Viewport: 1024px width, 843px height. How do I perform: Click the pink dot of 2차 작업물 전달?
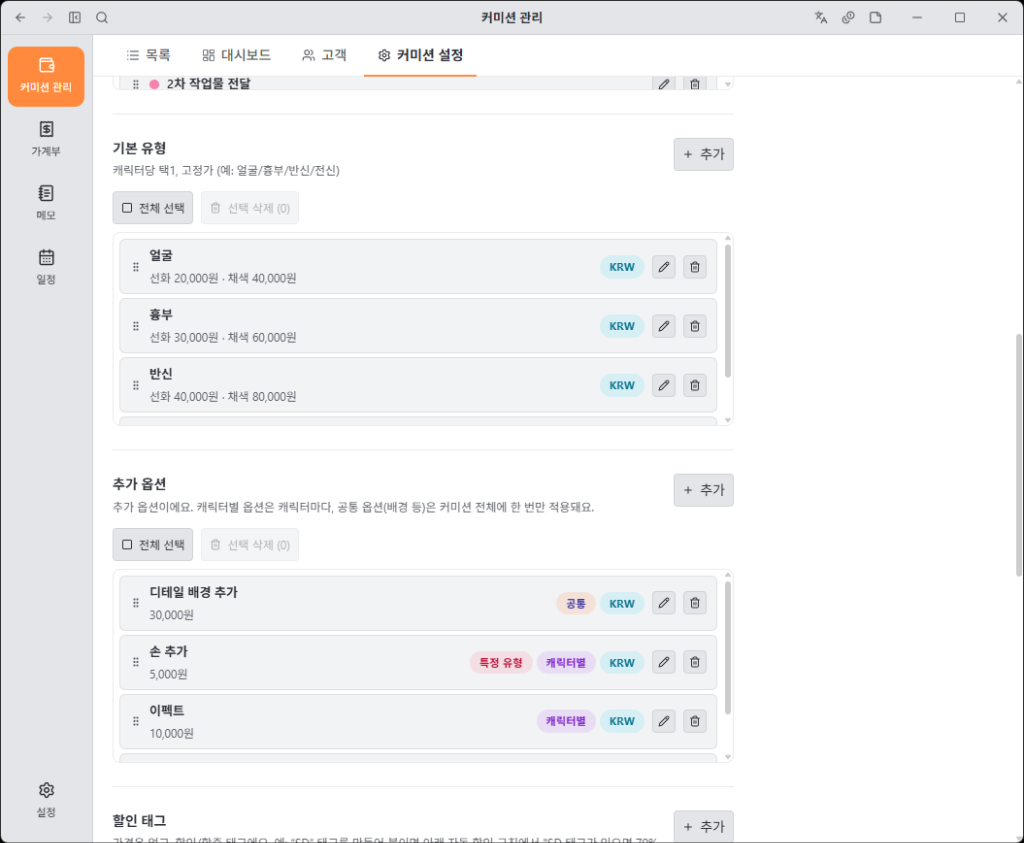click(154, 84)
